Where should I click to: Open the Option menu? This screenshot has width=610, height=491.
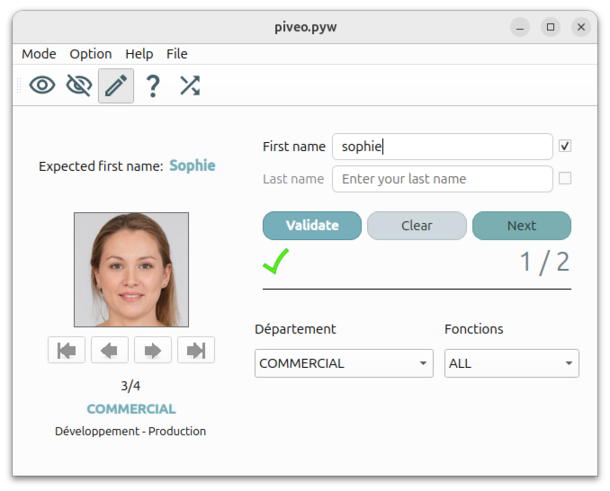(x=91, y=54)
